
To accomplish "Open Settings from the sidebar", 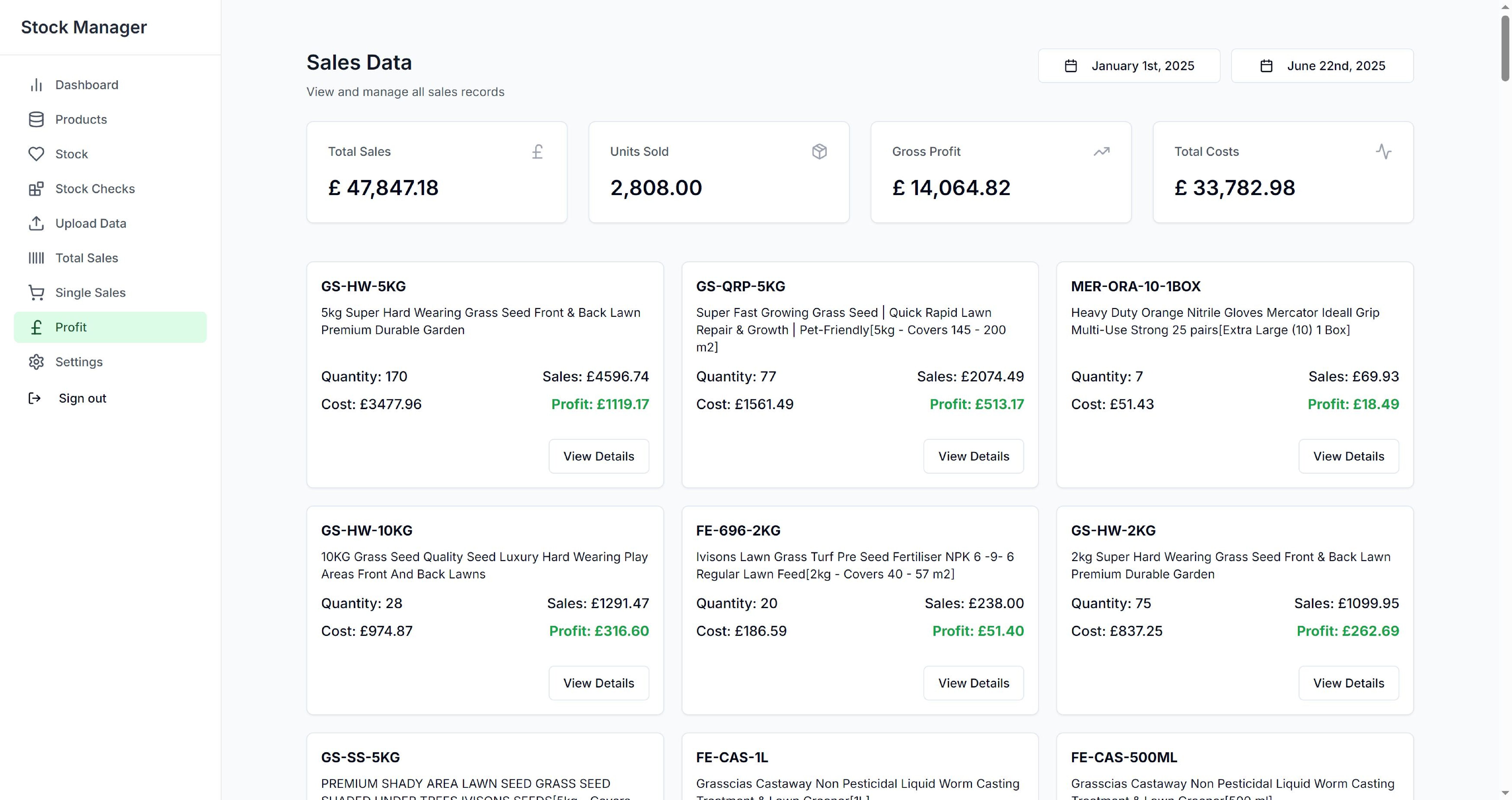I will tap(110, 362).
